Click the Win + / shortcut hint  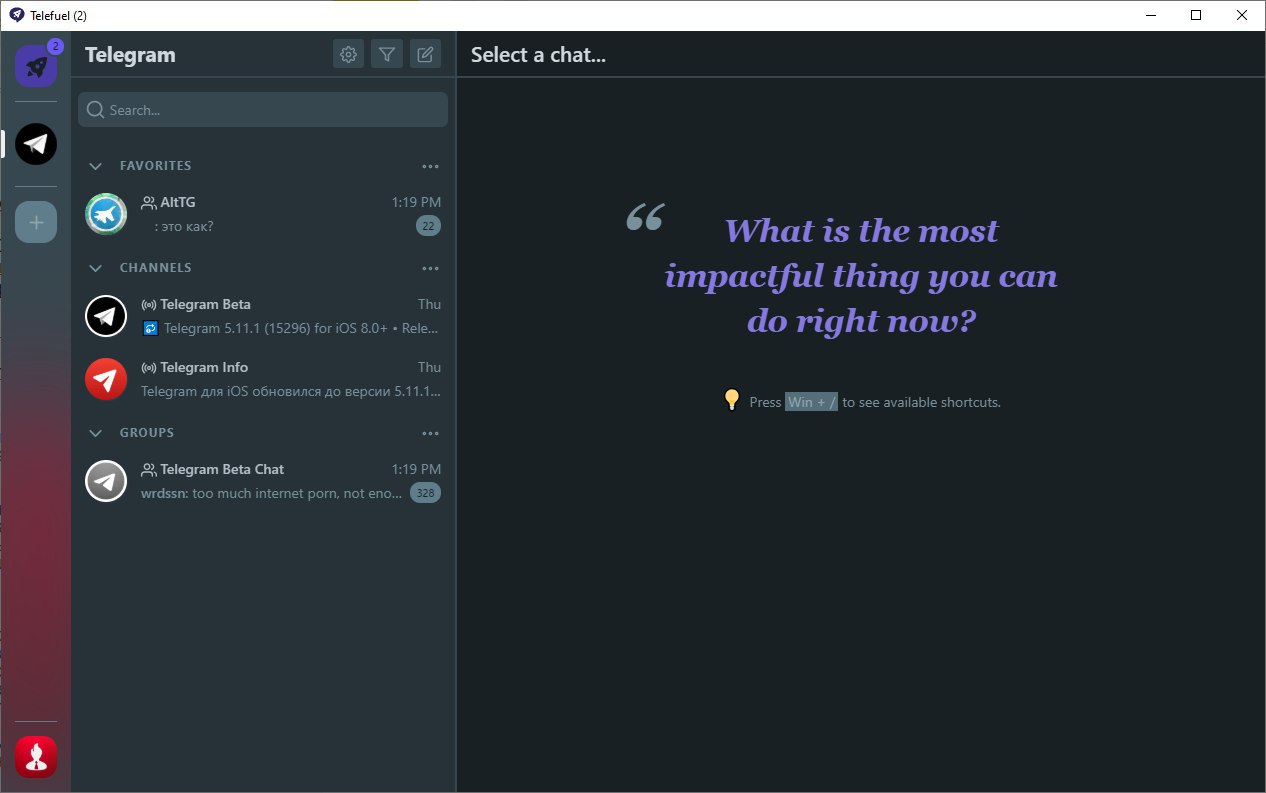click(x=811, y=402)
